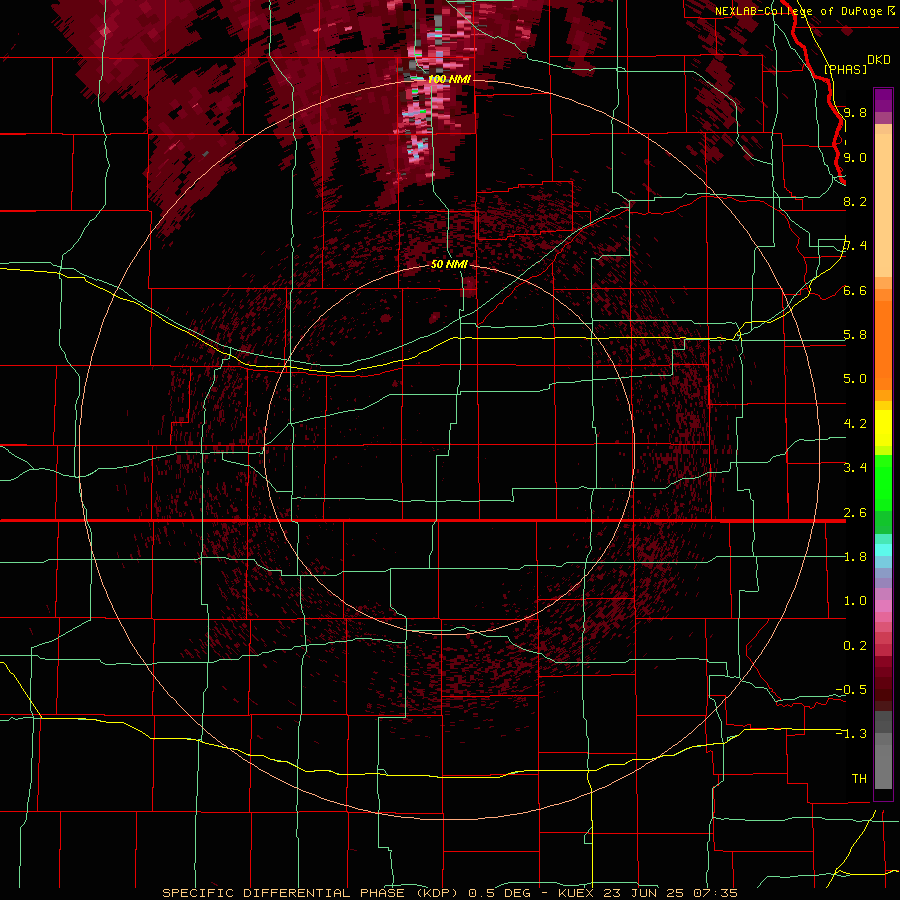Click the cyan segment of the color bar

(x=883, y=550)
